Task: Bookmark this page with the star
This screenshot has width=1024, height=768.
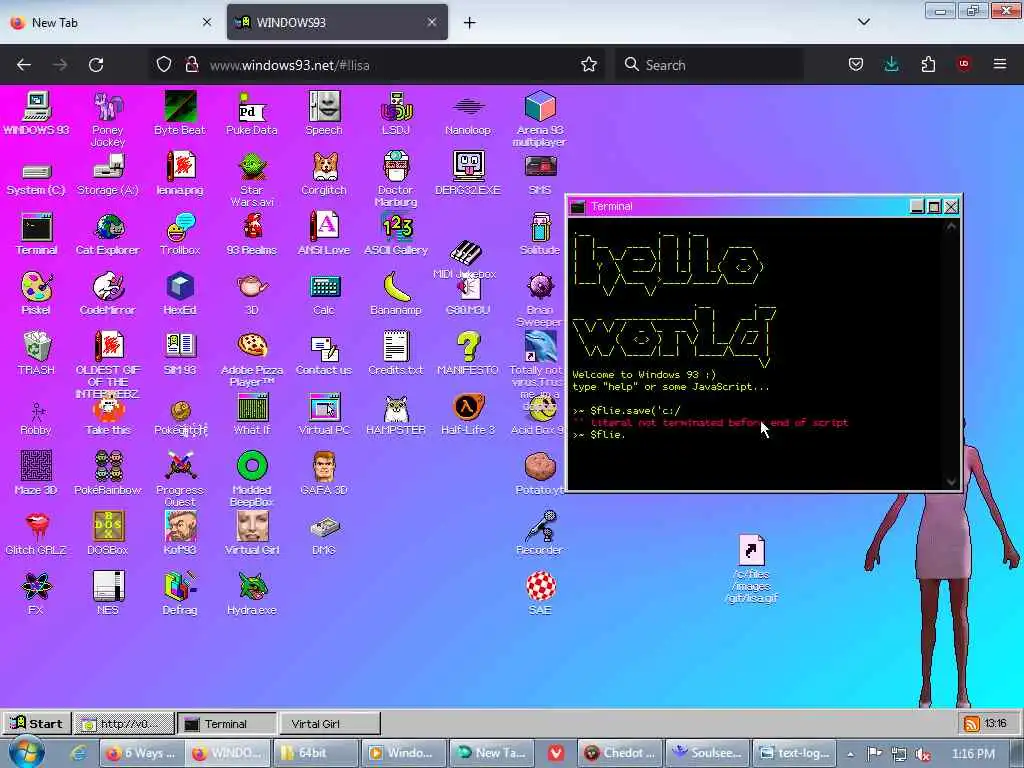Action: (x=588, y=65)
